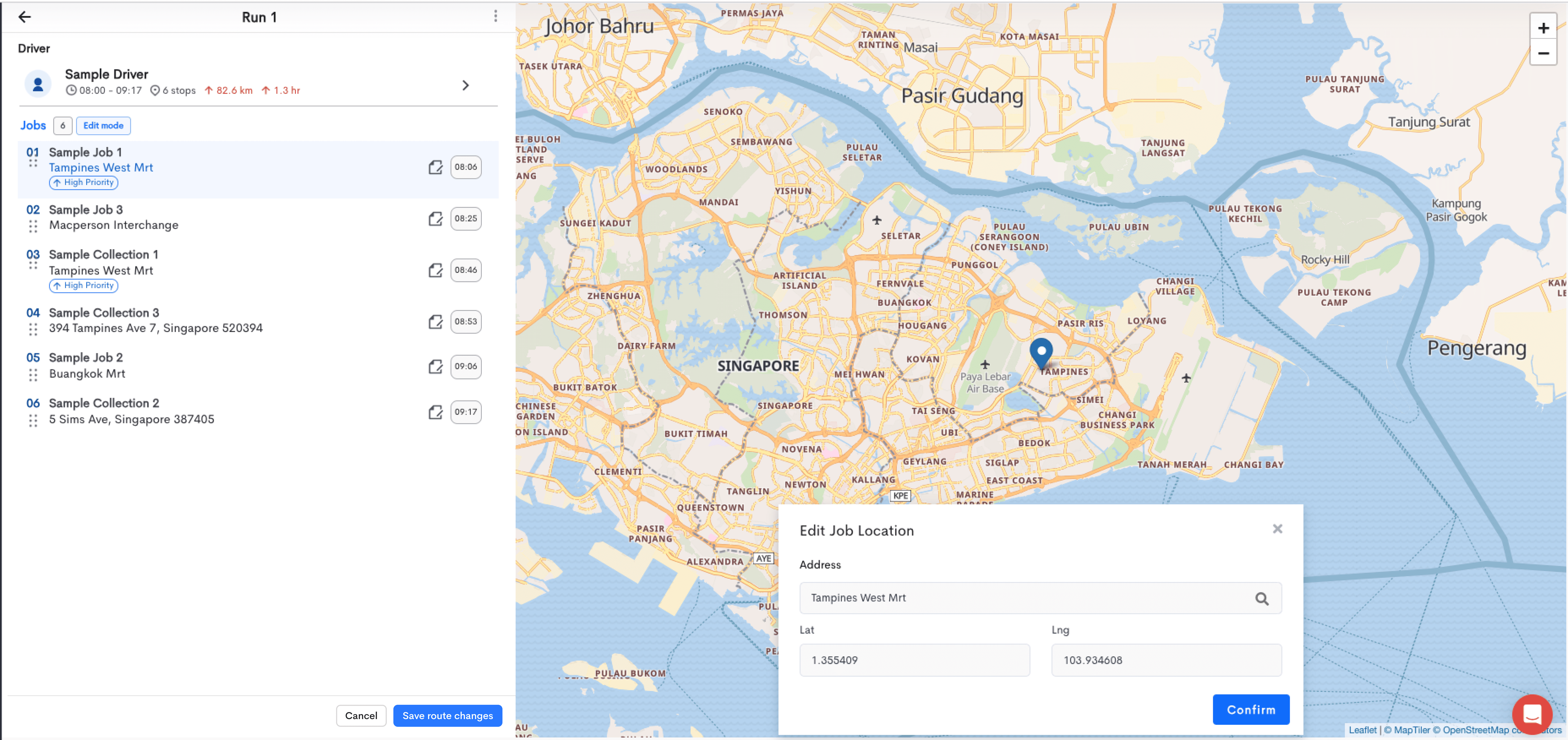
Task: Click 5 Sims Ave address text
Action: (x=131, y=419)
